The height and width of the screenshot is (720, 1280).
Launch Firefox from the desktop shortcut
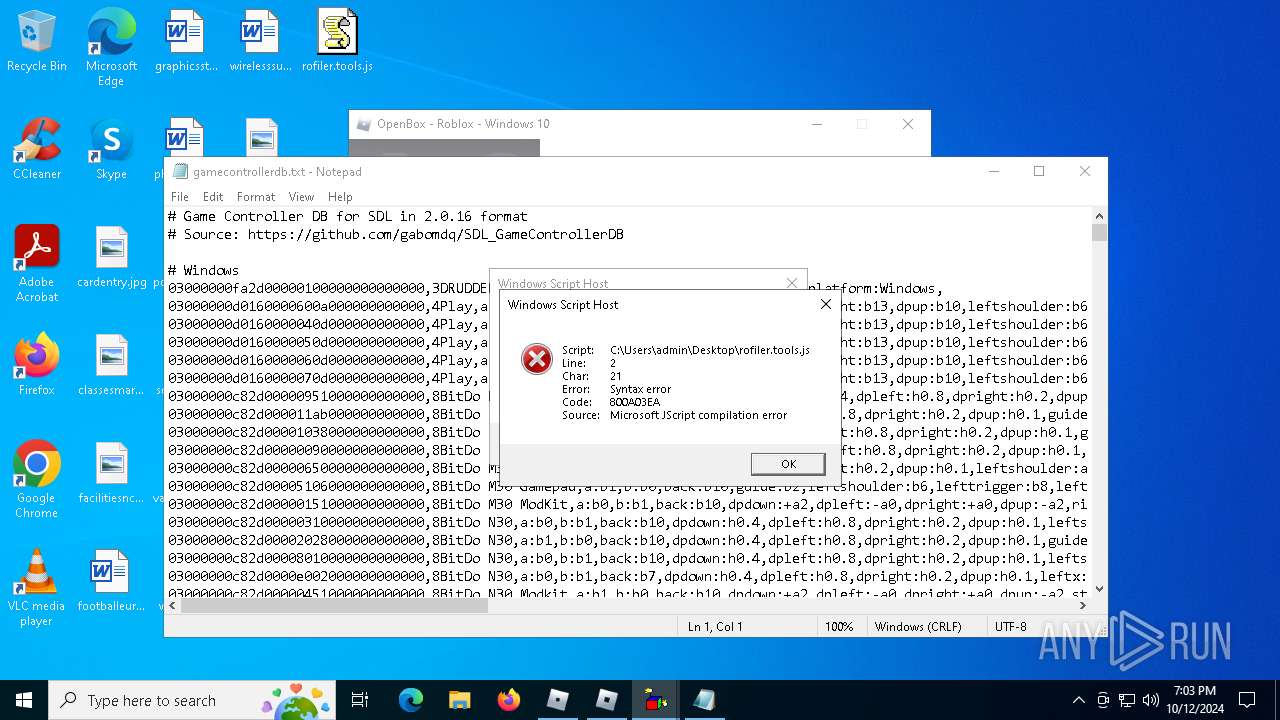(37, 365)
